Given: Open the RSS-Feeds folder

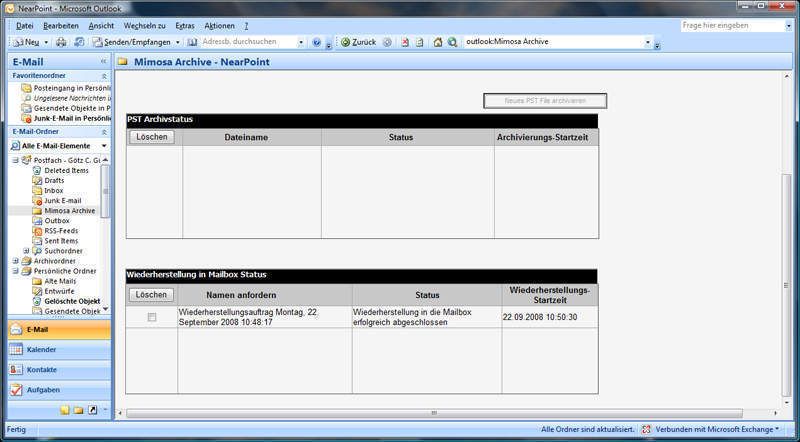Looking at the screenshot, I should (61, 231).
